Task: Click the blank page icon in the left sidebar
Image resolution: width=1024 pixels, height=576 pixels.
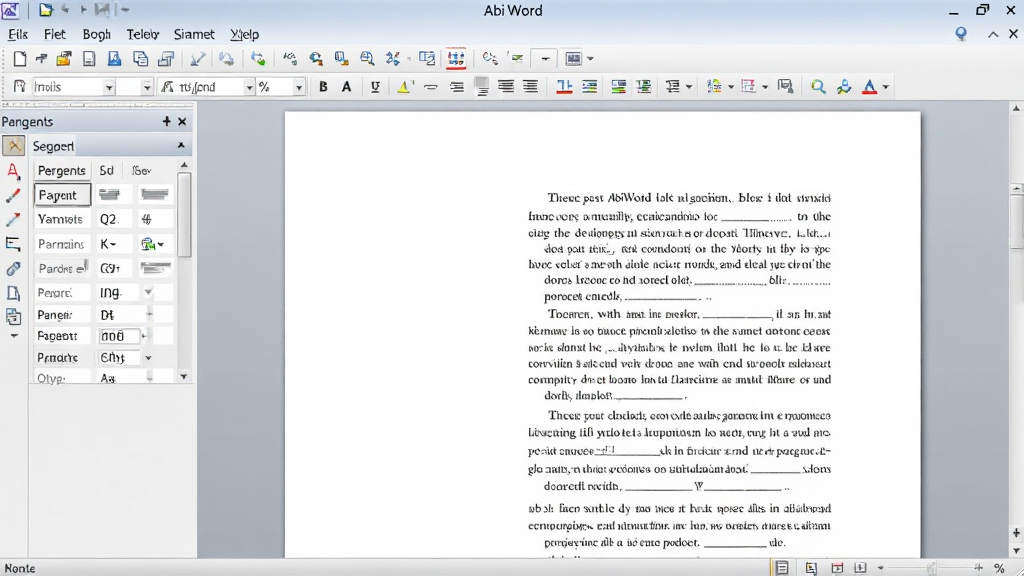Action: click(x=13, y=293)
